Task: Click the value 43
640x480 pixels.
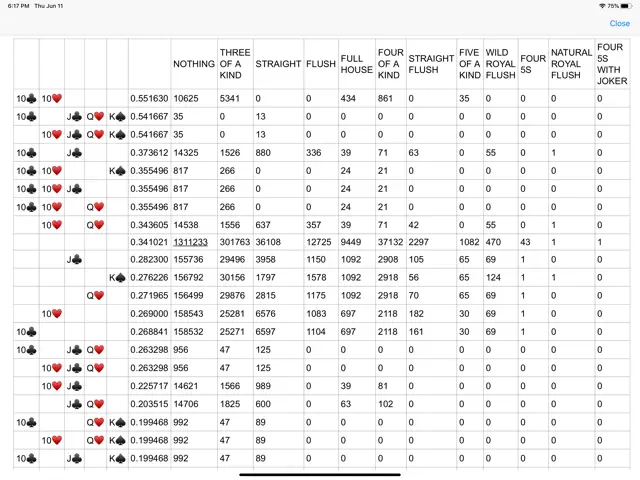Action: [x=525, y=242]
